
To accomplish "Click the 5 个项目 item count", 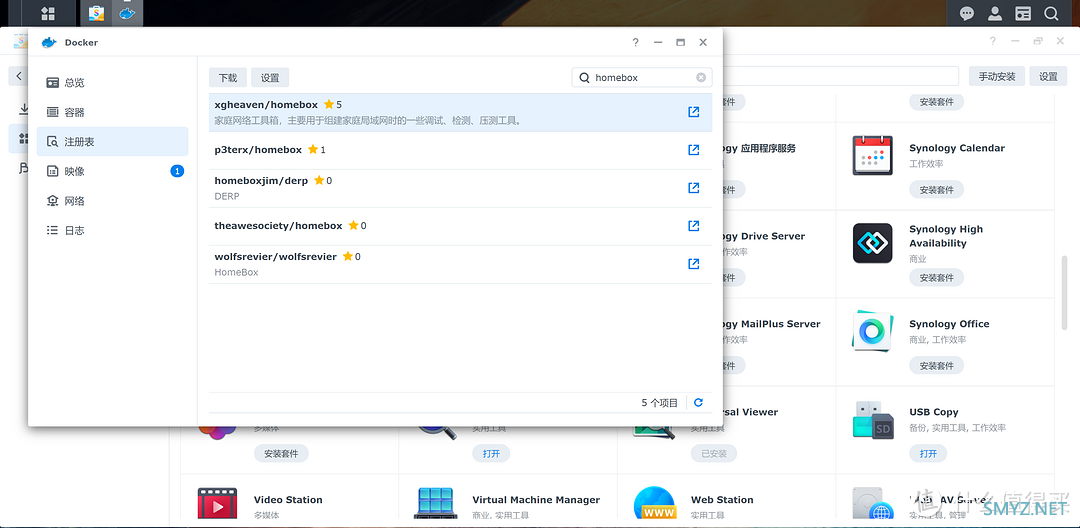I will pos(660,403).
